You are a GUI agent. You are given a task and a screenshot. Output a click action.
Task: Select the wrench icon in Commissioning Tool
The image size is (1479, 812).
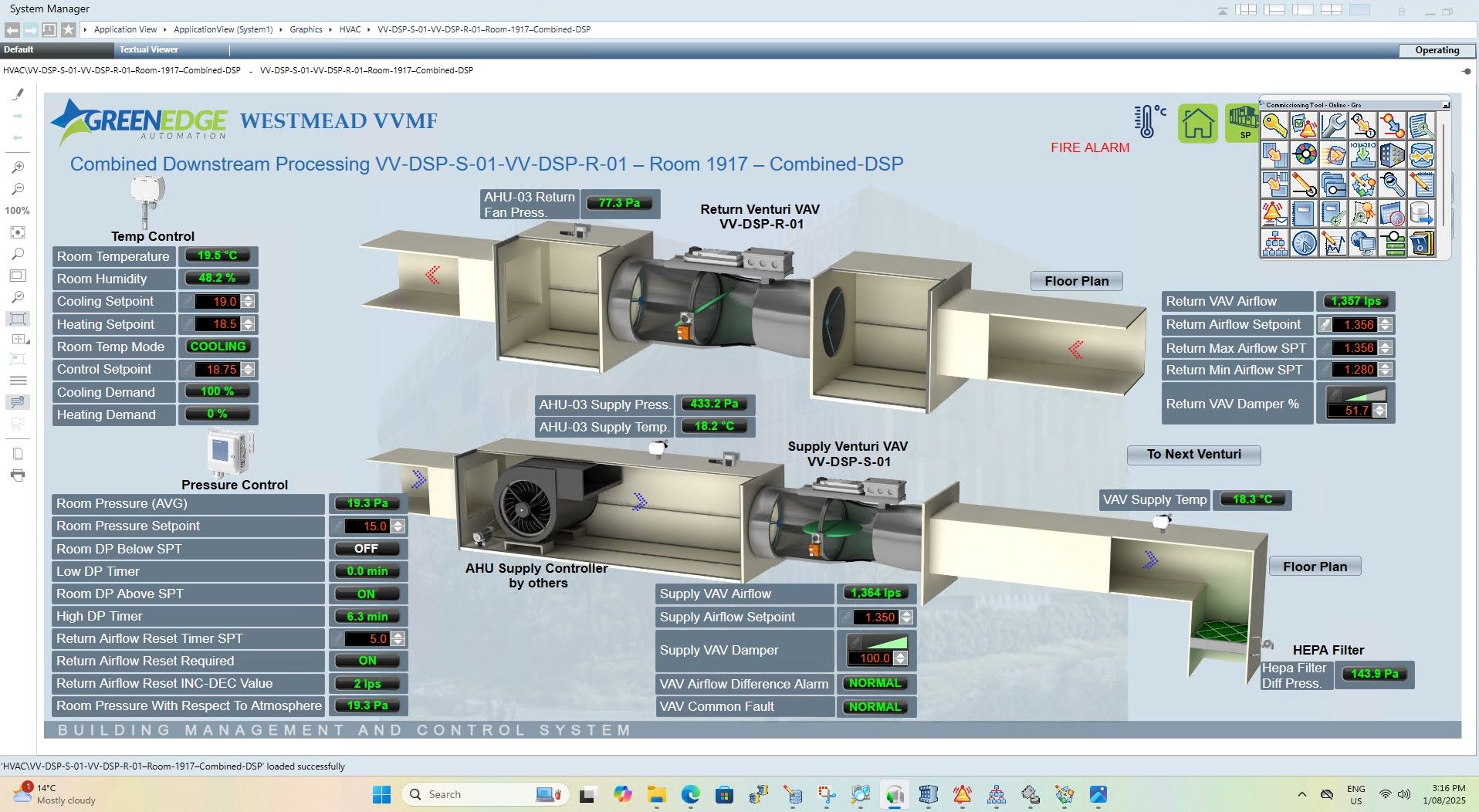pos(1333,125)
